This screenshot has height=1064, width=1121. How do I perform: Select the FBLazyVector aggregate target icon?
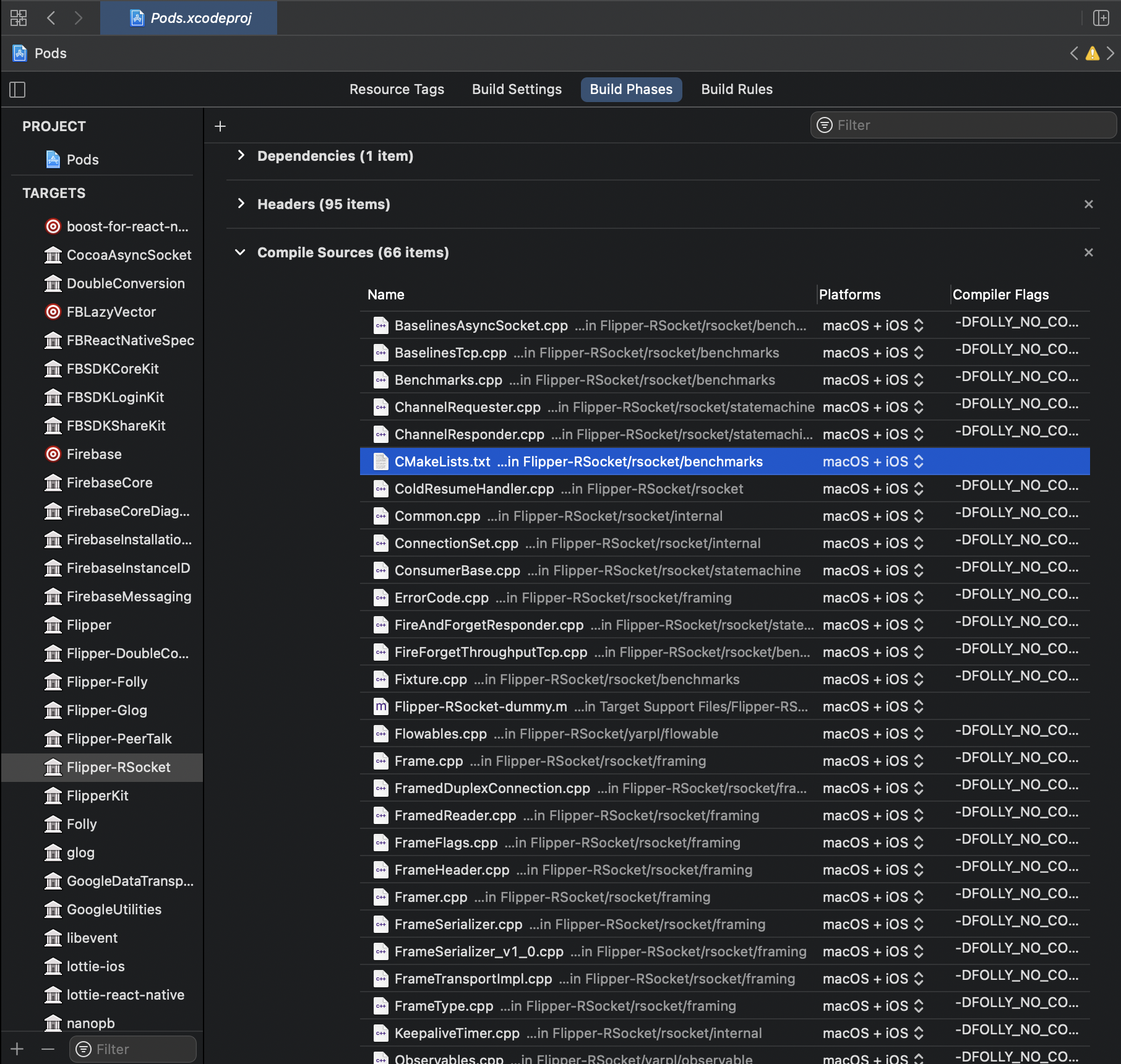click(53, 312)
